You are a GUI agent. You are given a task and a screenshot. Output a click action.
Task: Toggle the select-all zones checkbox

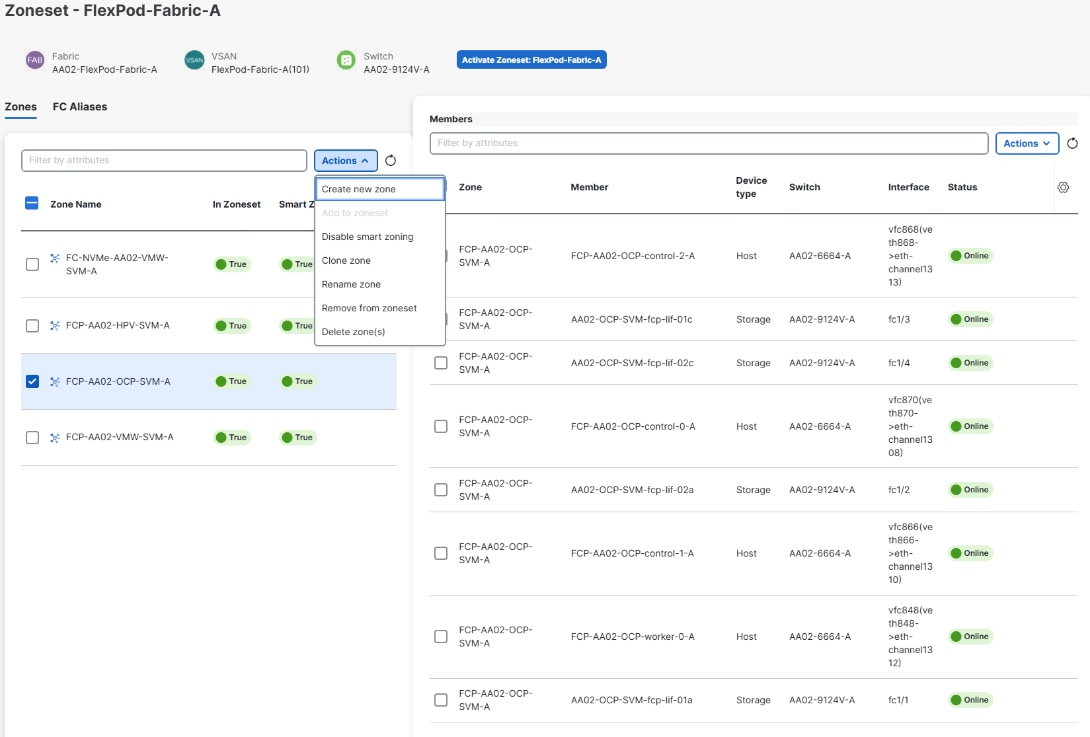tap(32, 203)
